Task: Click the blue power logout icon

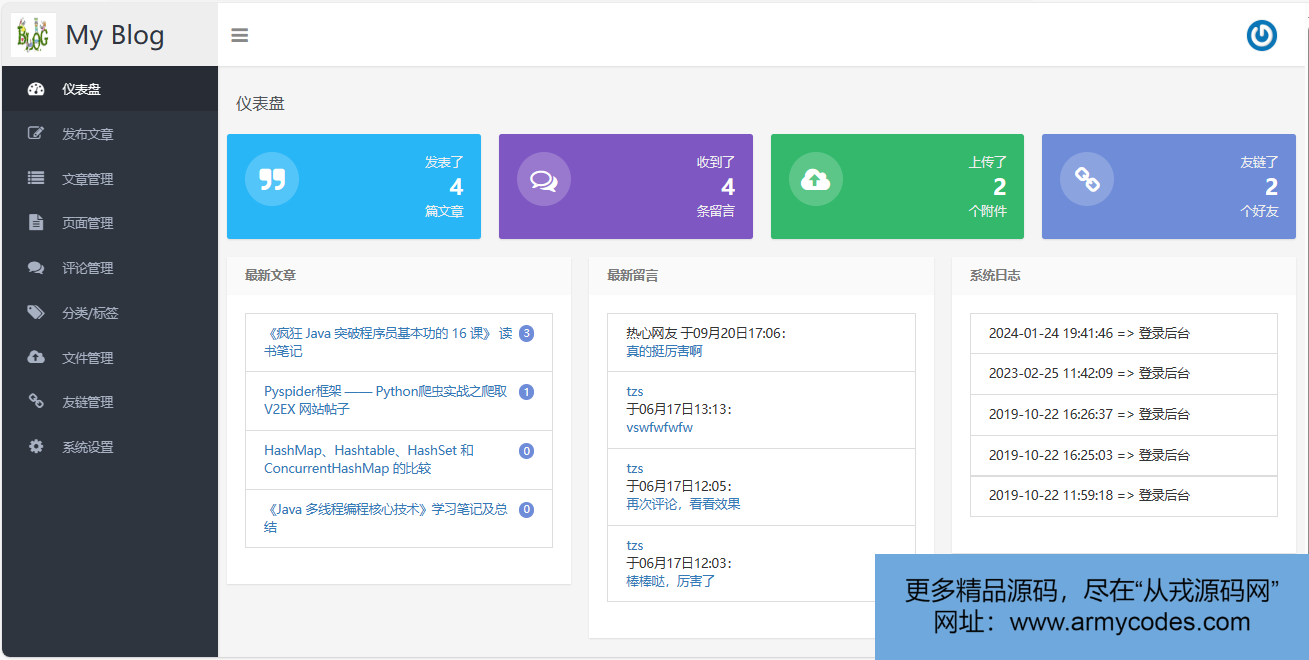Action: coord(1261,35)
